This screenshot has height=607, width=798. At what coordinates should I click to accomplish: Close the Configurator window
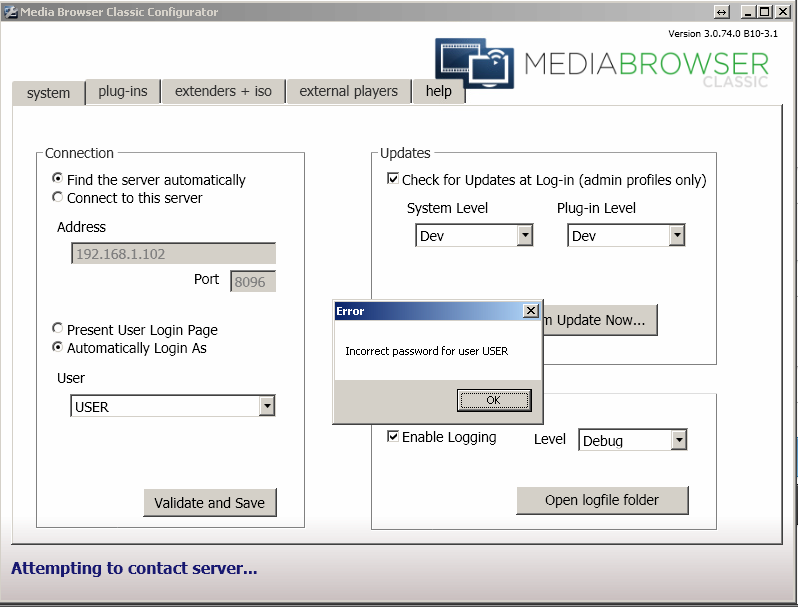coord(782,12)
